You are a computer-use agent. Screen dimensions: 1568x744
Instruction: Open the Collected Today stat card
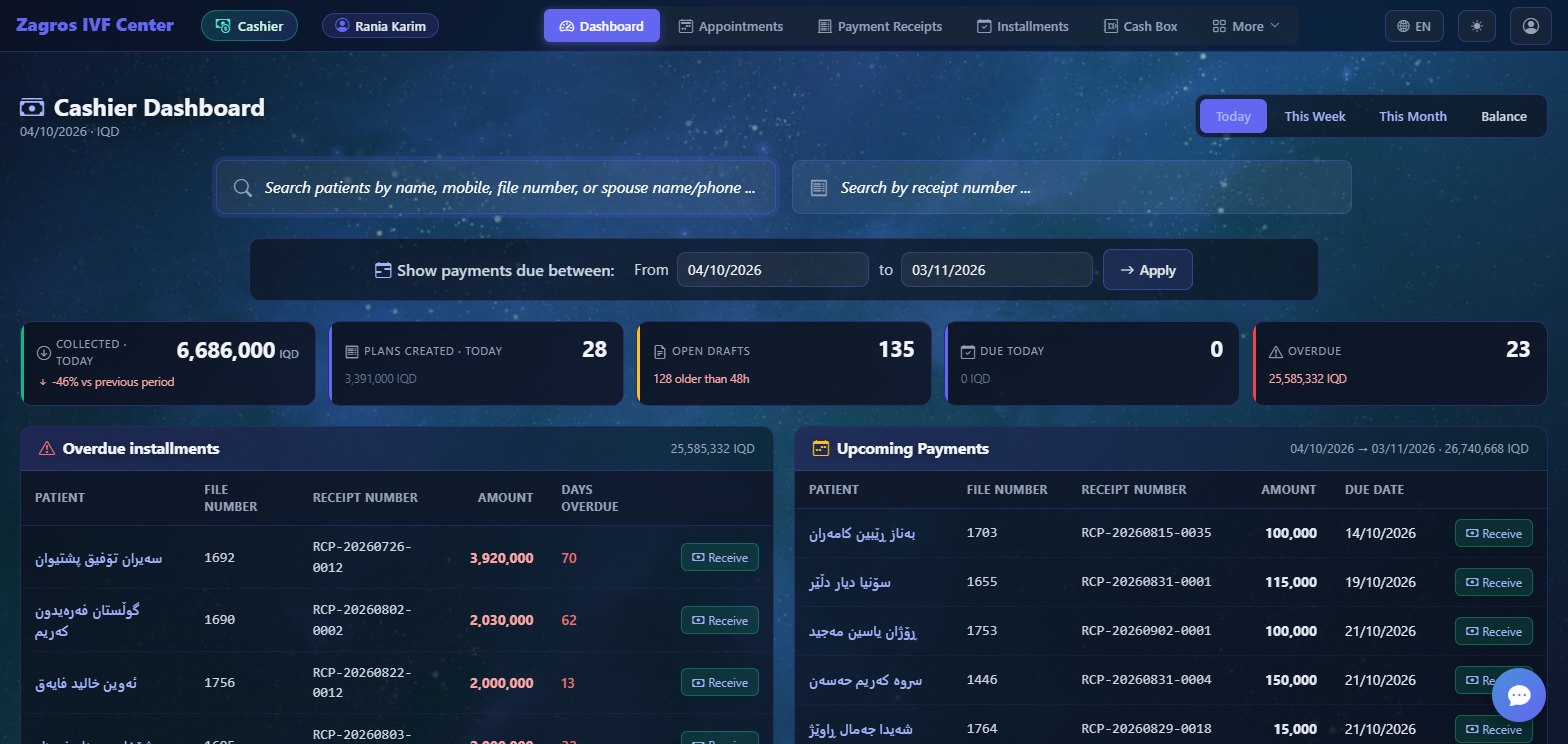168,363
